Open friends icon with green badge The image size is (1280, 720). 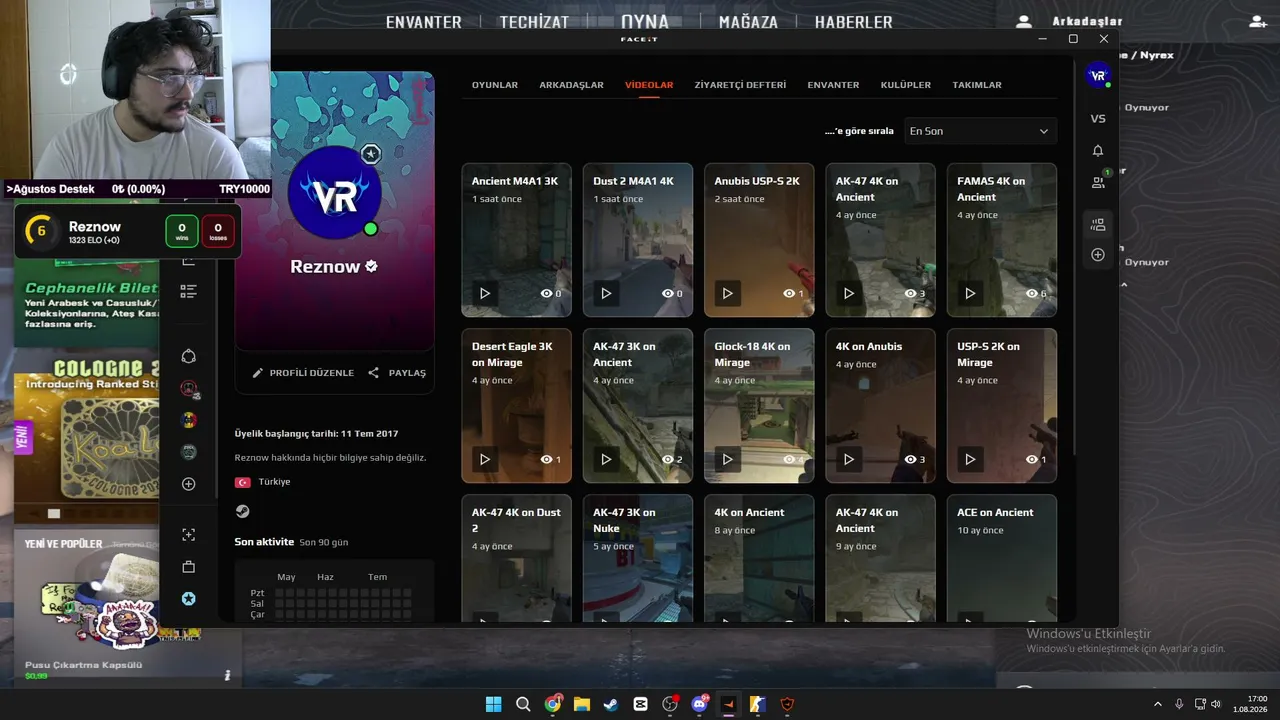(1098, 182)
